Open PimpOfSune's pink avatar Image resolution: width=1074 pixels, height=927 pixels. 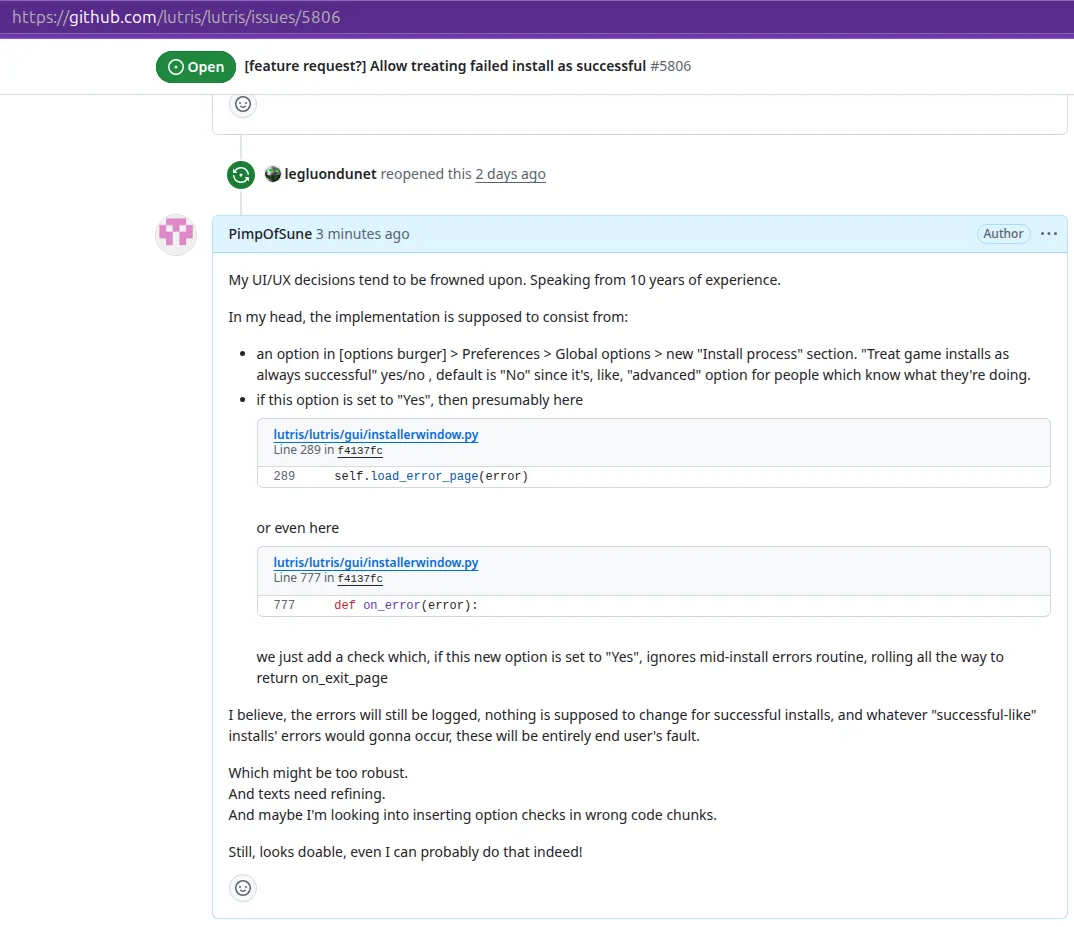point(176,234)
